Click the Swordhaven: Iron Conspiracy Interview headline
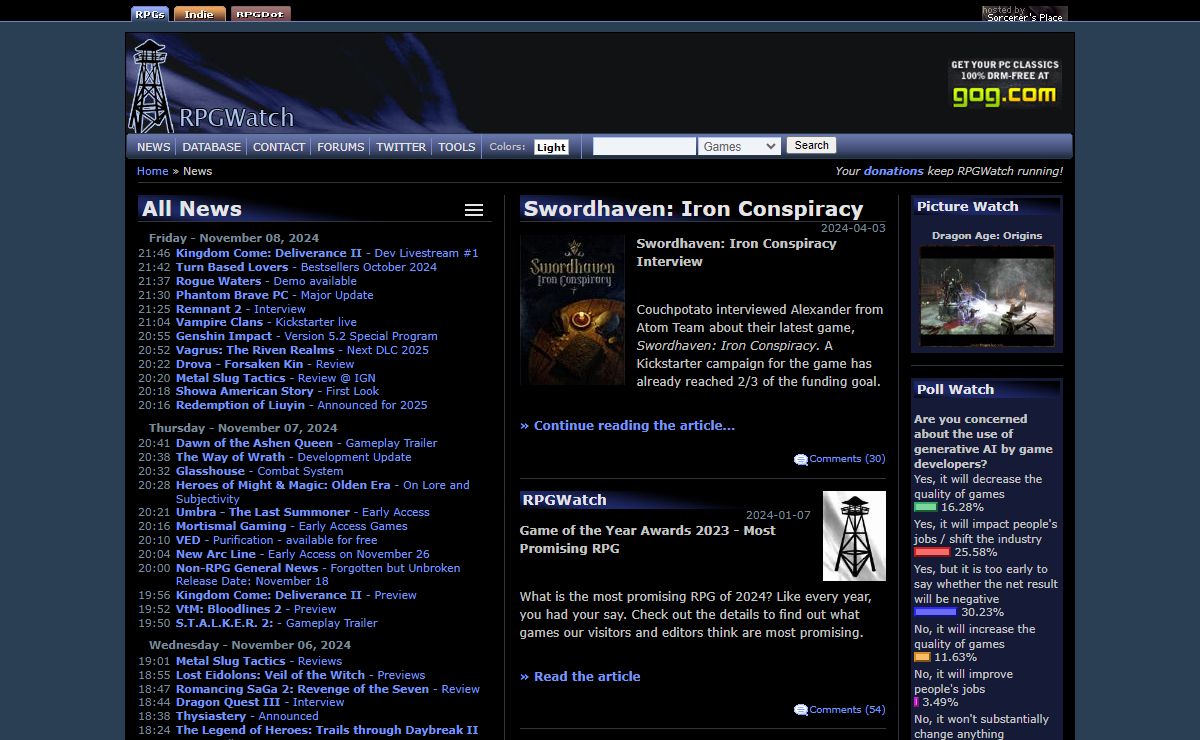 [x=736, y=252]
